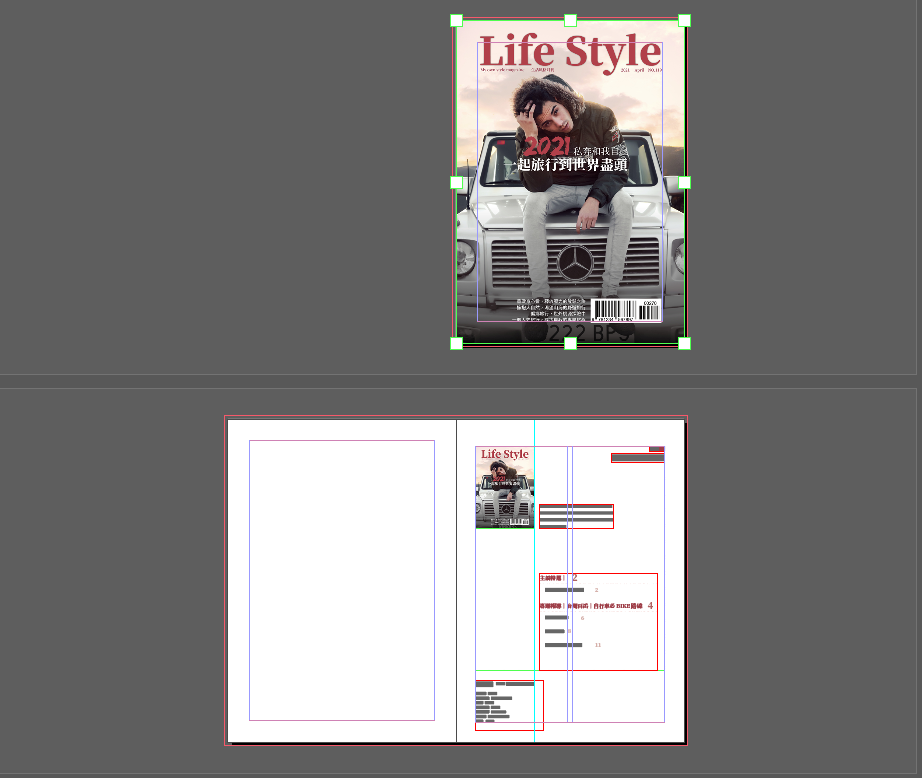
Task: Click the top-right selection handle of the cover
Action: click(684, 21)
